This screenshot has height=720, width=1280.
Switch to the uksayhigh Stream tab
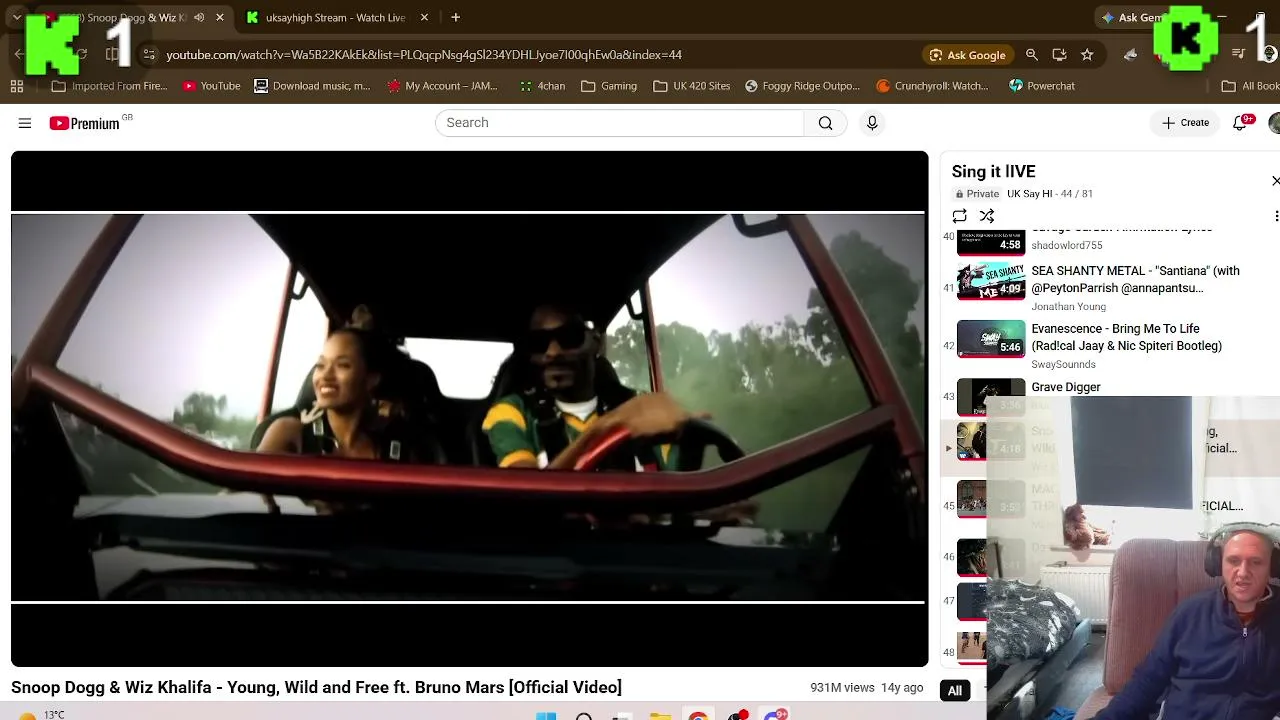(335, 18)
